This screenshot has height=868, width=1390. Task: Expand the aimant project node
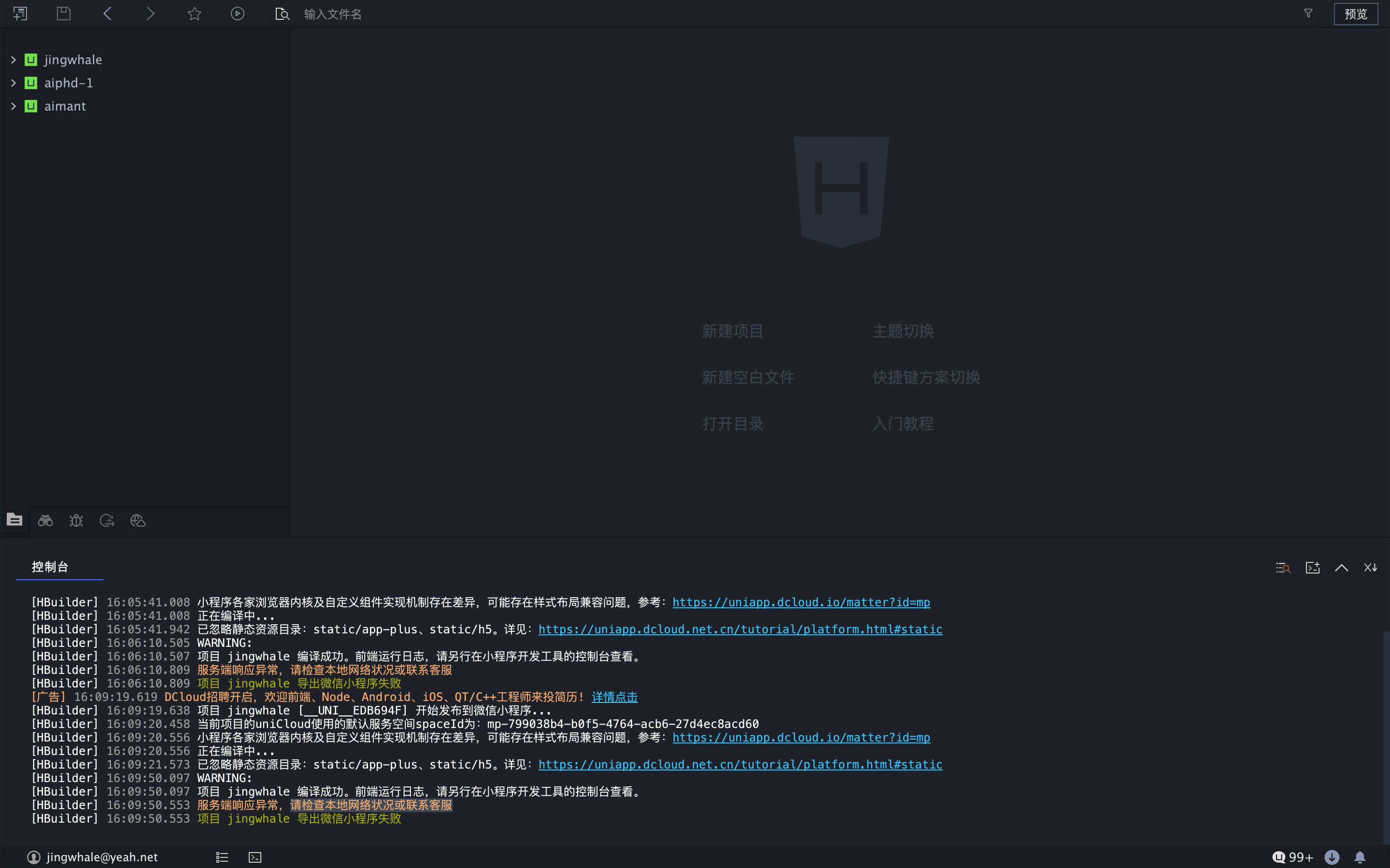click(x=13, y=106)
